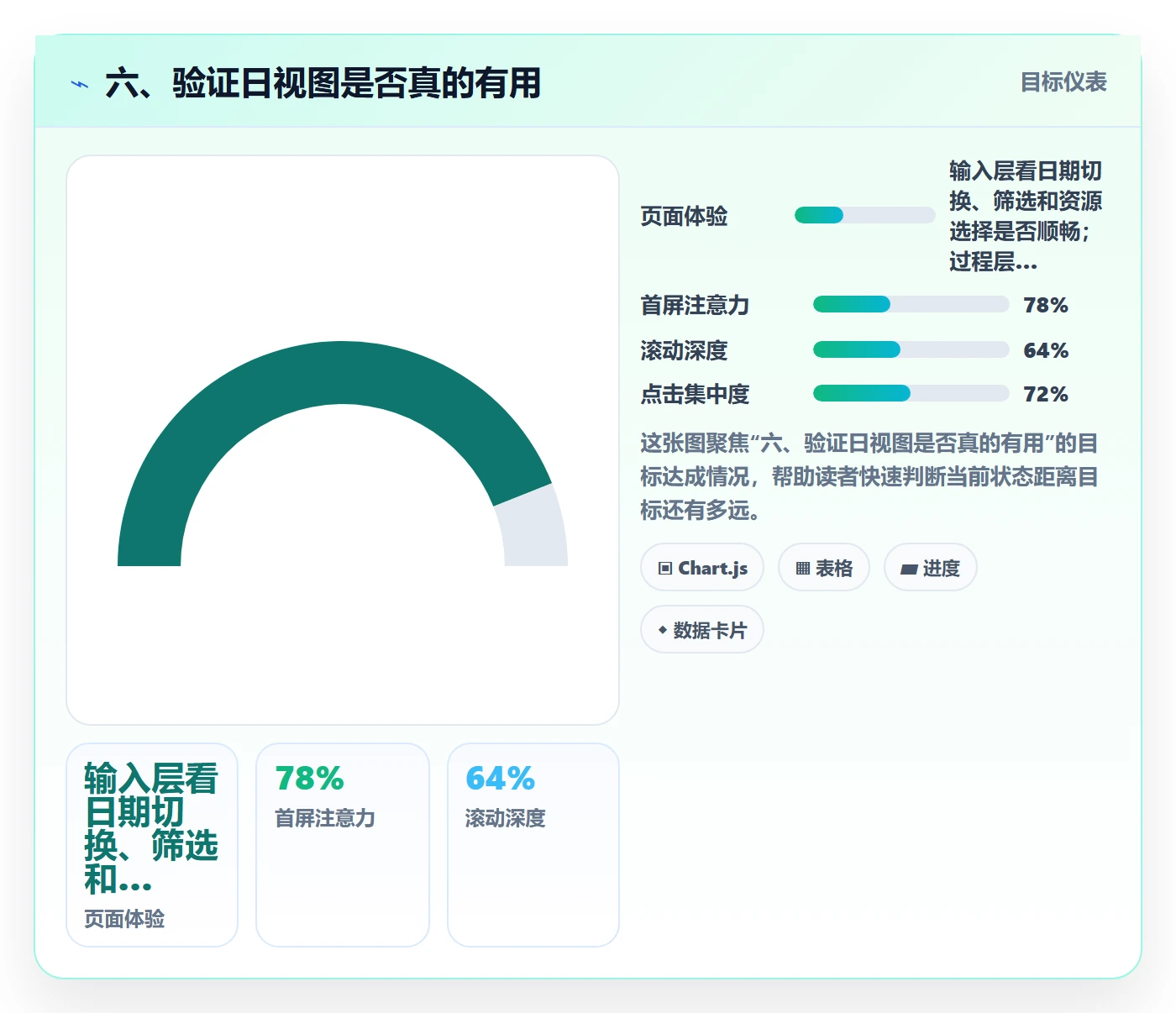Click the title 六、验证日视图是否真的有用
This screenshot has width=1176, height=1013.
pyautogui.click(x=323, y=83)
